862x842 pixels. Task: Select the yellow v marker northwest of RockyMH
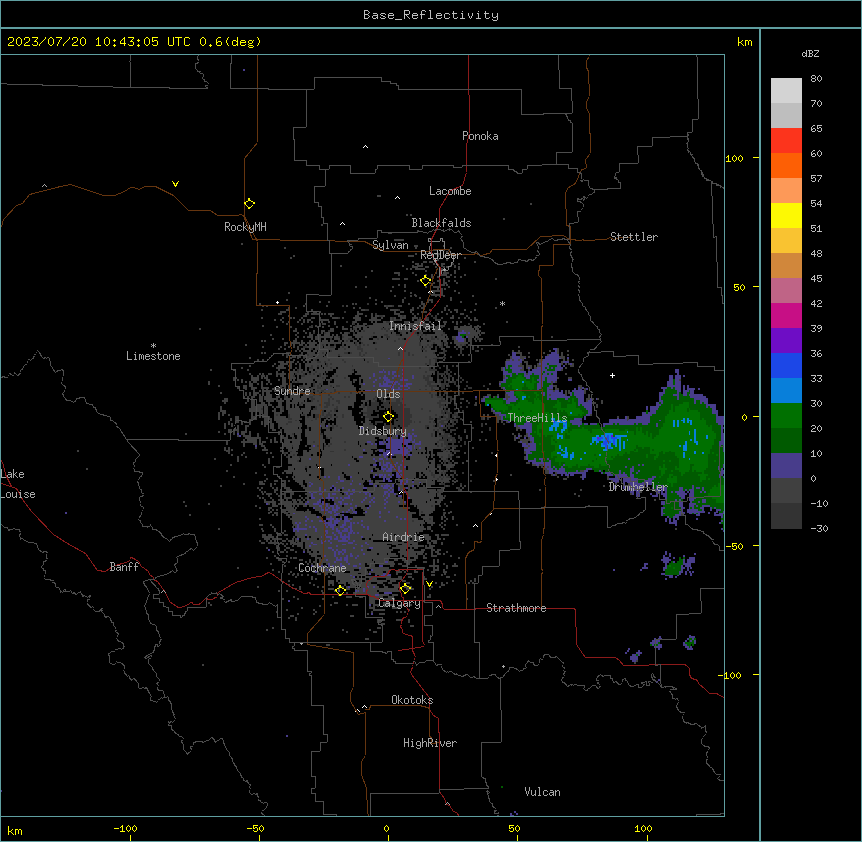pos(175,184)
